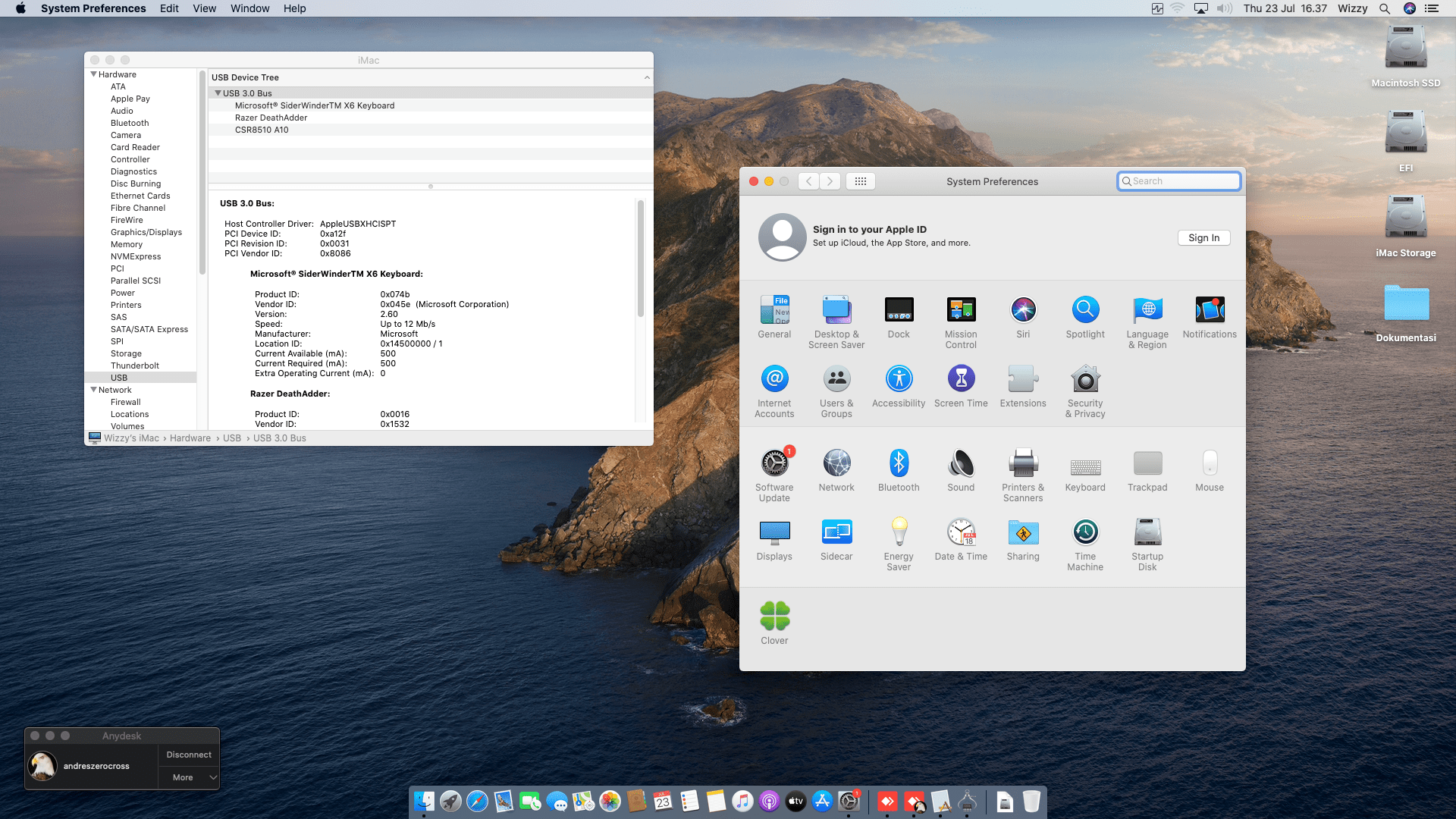Open Screen Time preferences
This screenshot has height=819, width=1456.
click(x=961, y=386)
